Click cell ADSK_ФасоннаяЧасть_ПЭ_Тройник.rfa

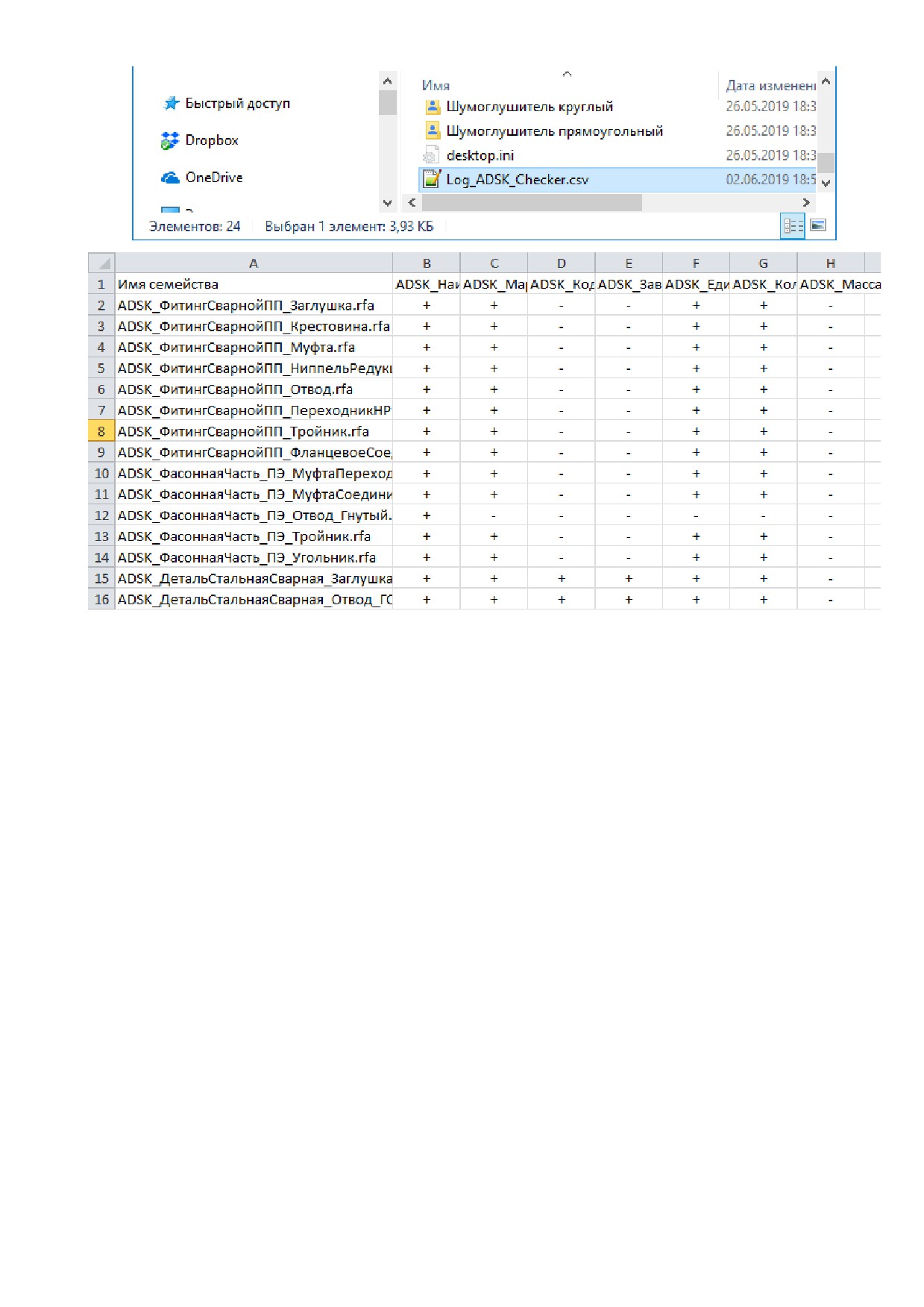(x=254, y=536)
